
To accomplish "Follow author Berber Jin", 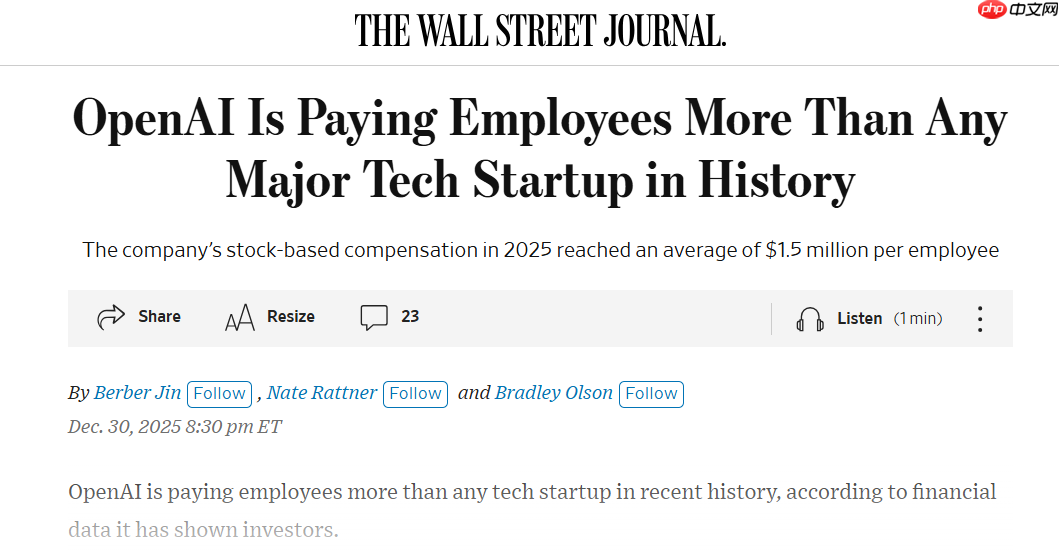I will 219,394.
